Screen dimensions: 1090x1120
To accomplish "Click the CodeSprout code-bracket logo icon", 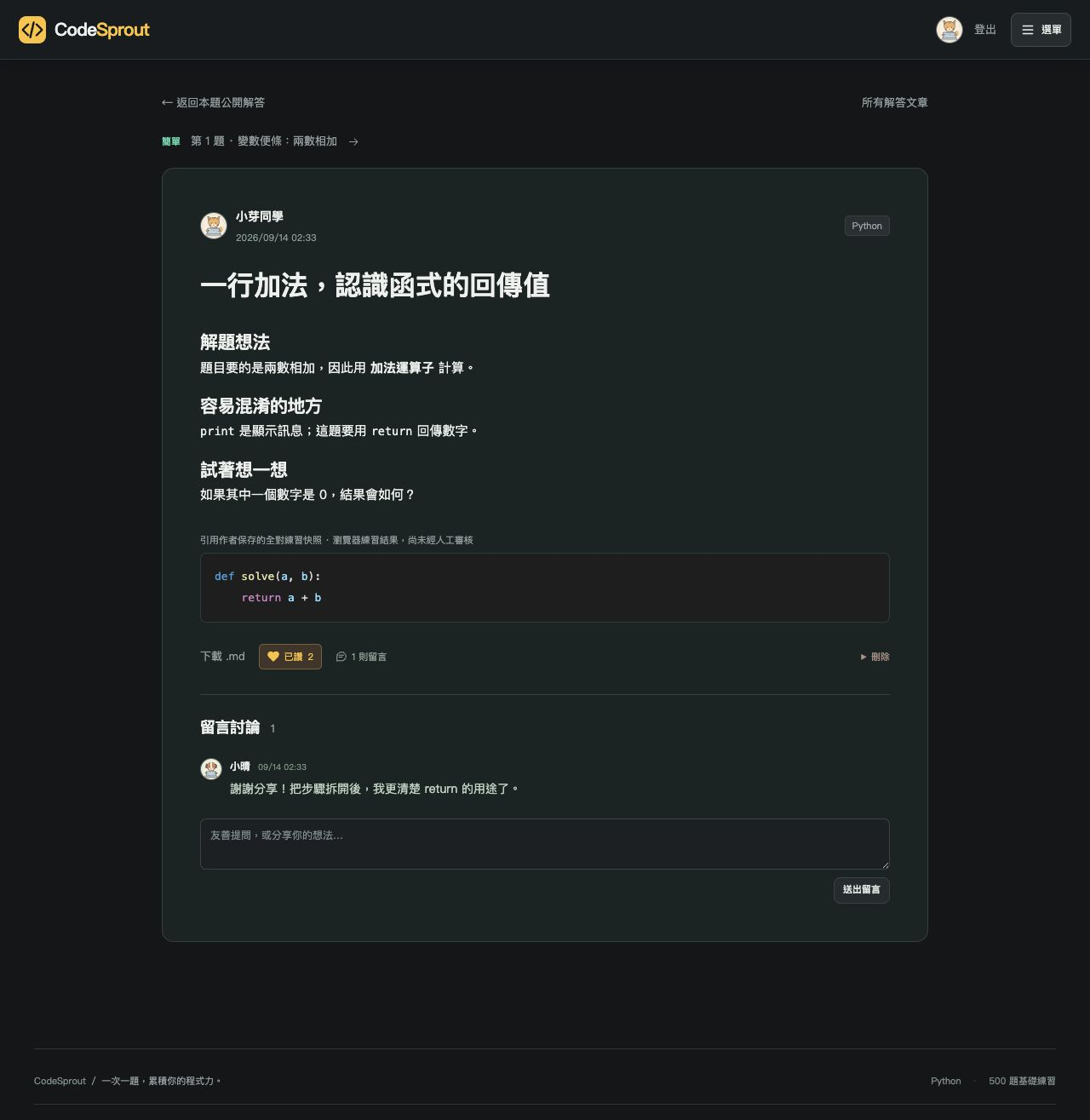I will tap(32, 30).
